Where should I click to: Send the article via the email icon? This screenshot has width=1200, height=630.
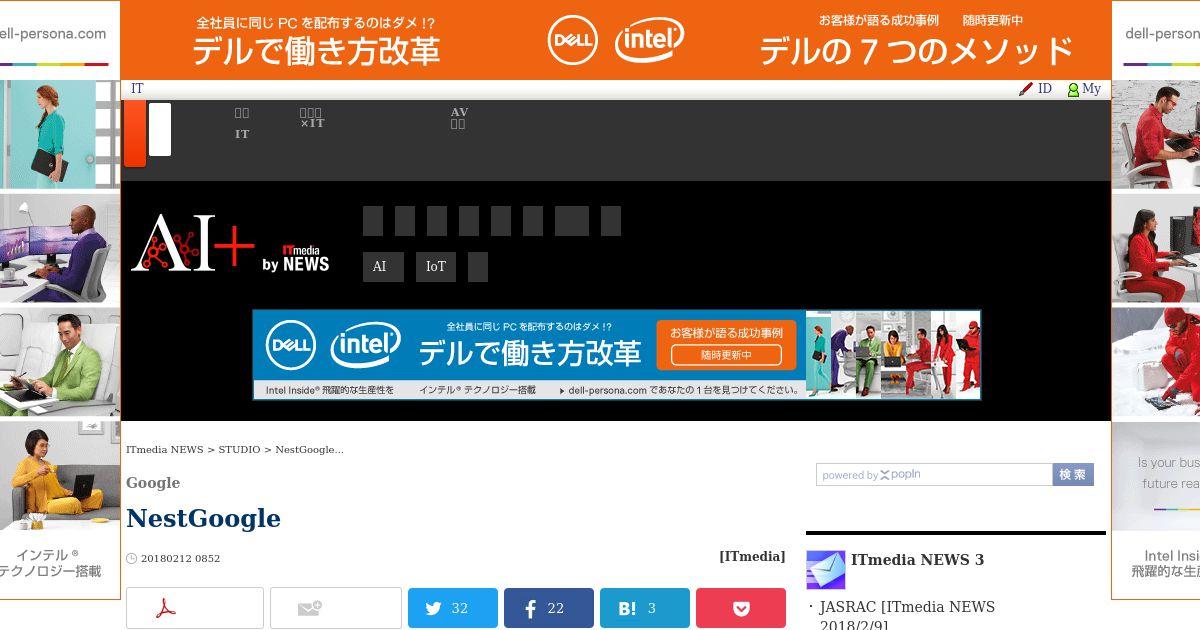point(336,608)
